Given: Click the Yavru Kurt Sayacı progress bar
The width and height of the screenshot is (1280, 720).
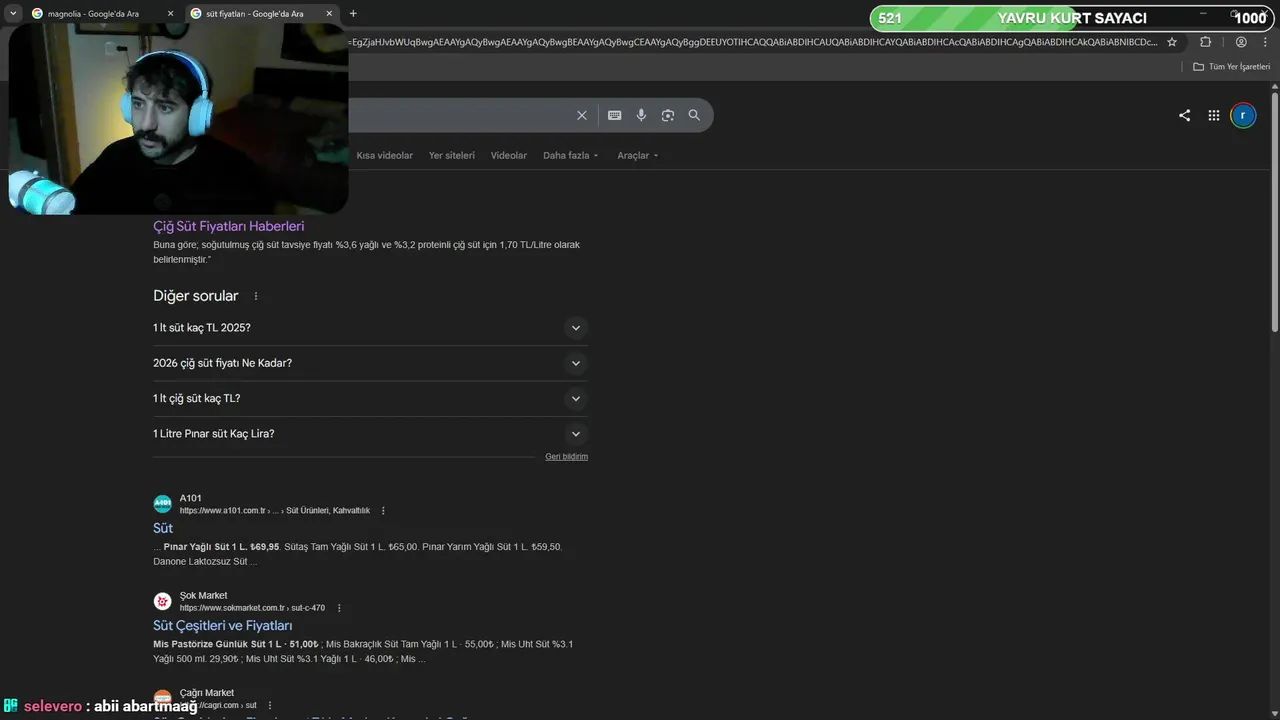Looking at the screenshot, I should coord(1072,18).
